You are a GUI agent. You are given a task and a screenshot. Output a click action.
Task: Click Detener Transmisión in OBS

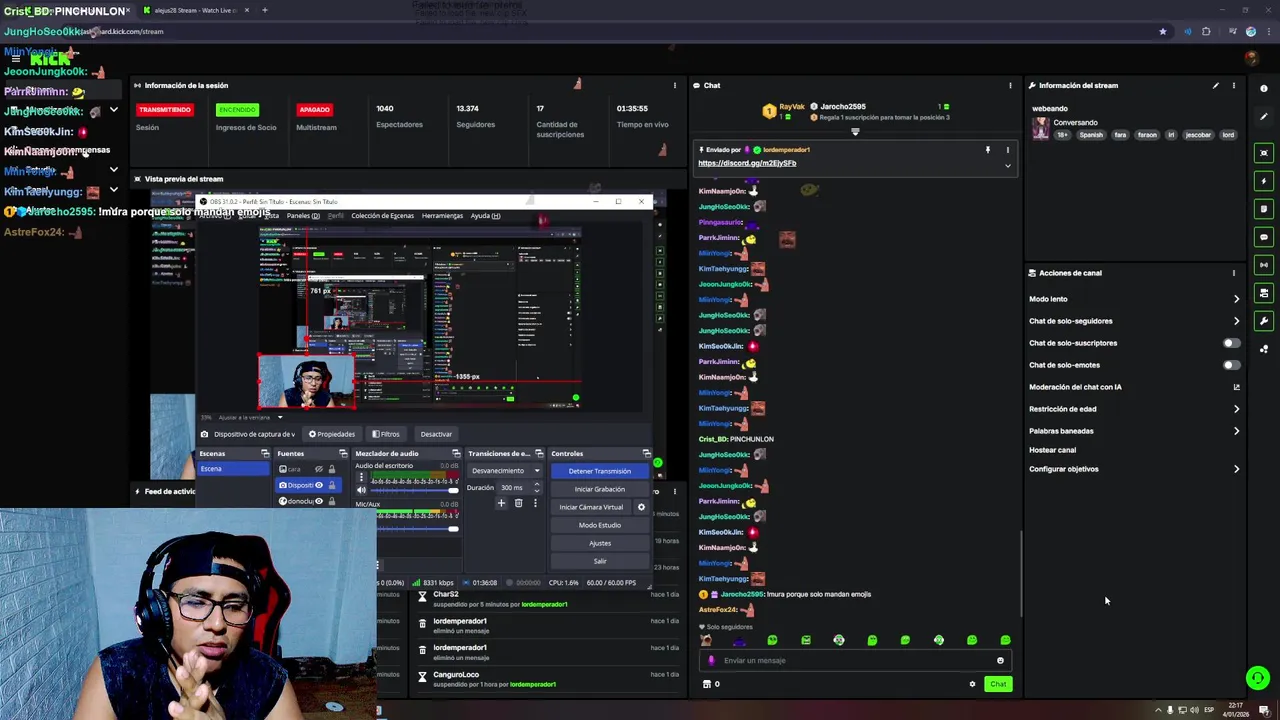coord(600,471)
